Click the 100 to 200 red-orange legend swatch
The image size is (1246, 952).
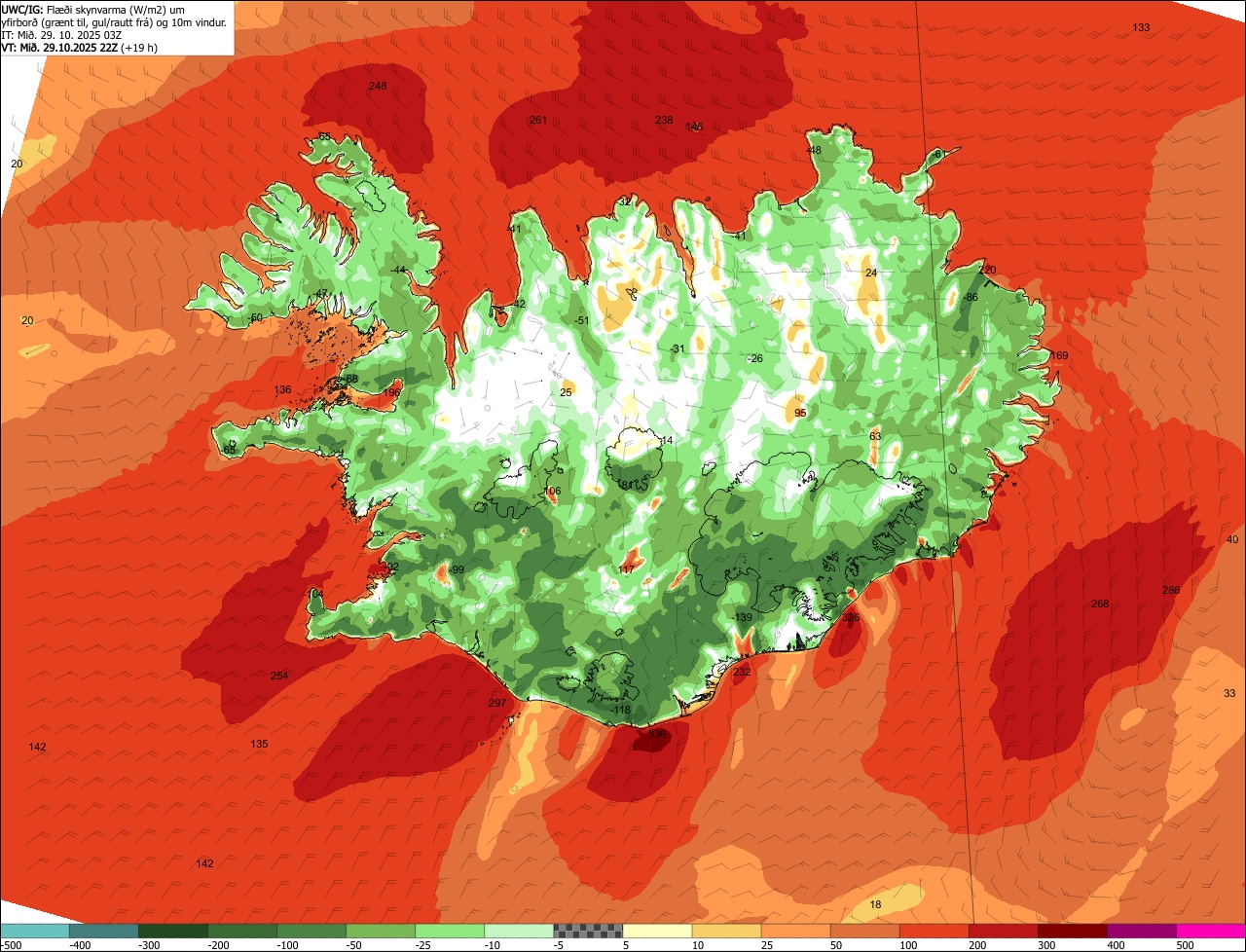coord(934,931)
